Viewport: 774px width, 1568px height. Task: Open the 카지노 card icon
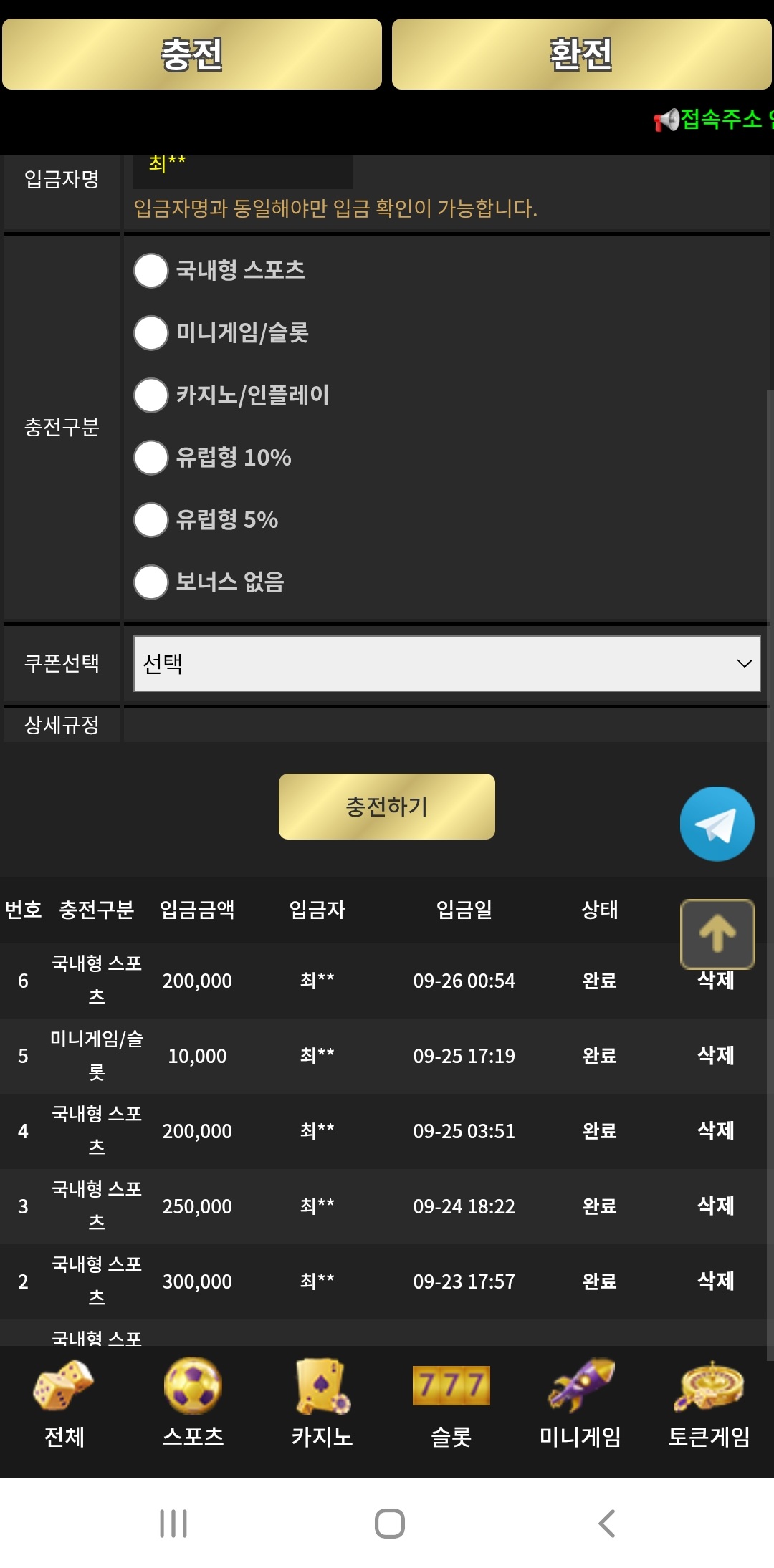(x=322, y=1385)
